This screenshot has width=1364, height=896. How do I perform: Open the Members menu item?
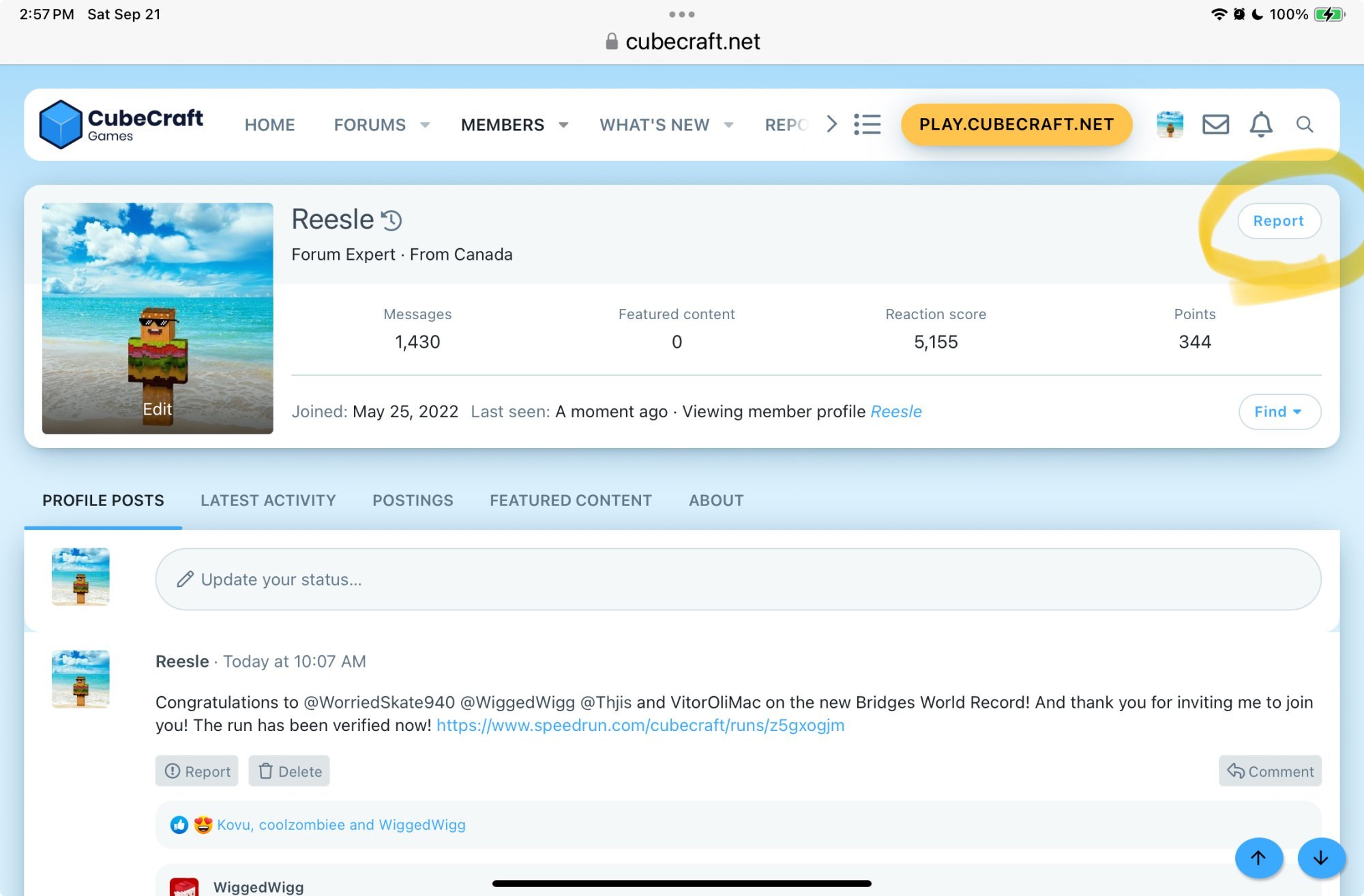(x=503, y=125)
